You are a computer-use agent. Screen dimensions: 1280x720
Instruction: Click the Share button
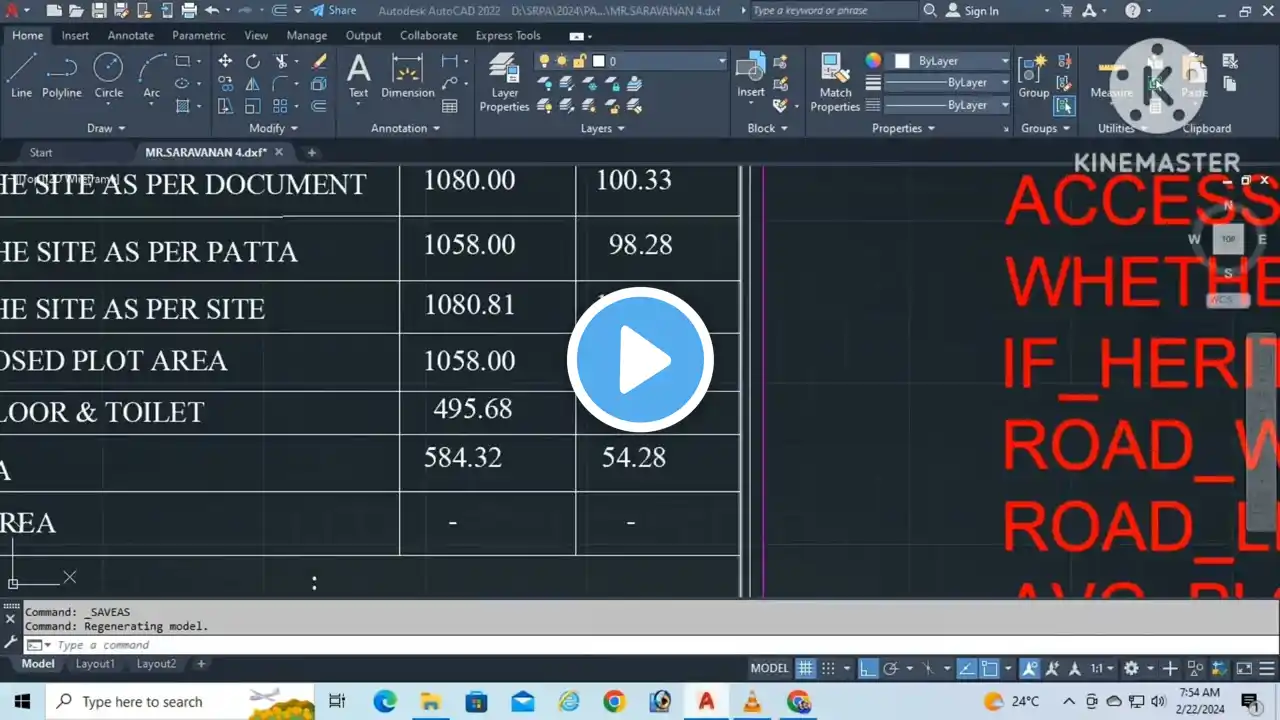[333, 10]
